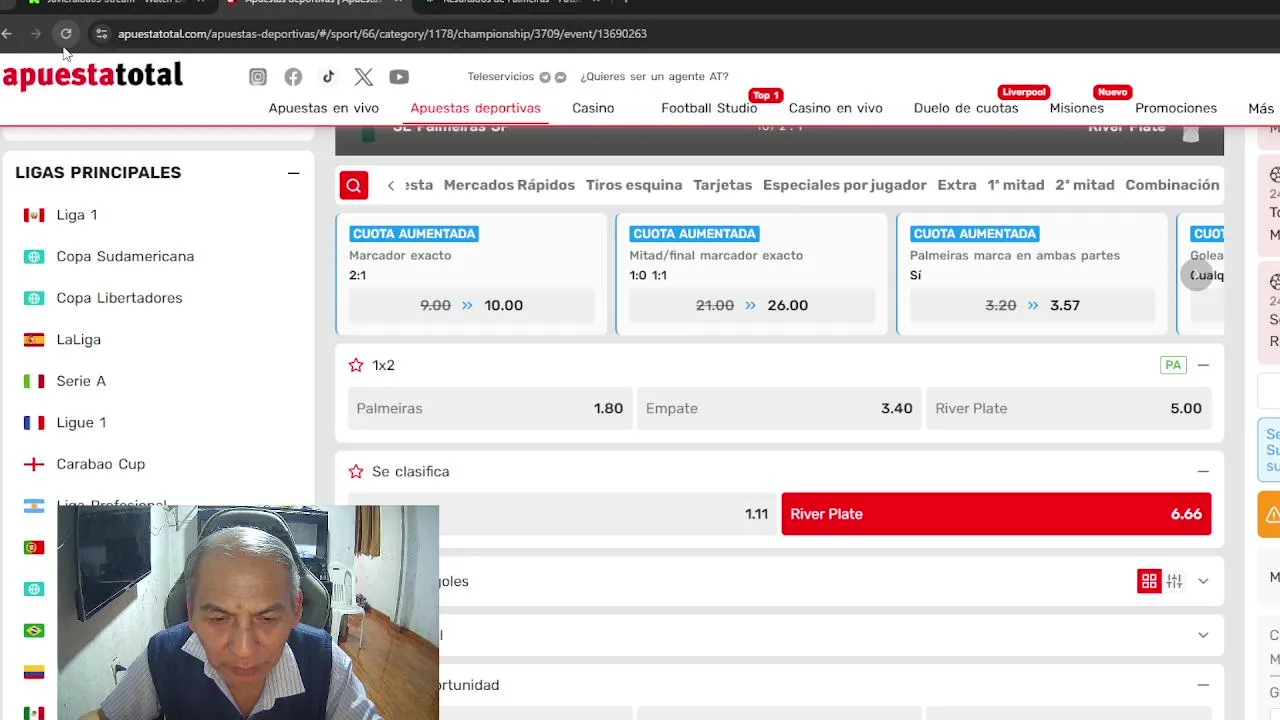
Task: Bet on Palmeiras at 1.80
Action: click(490, 408)
